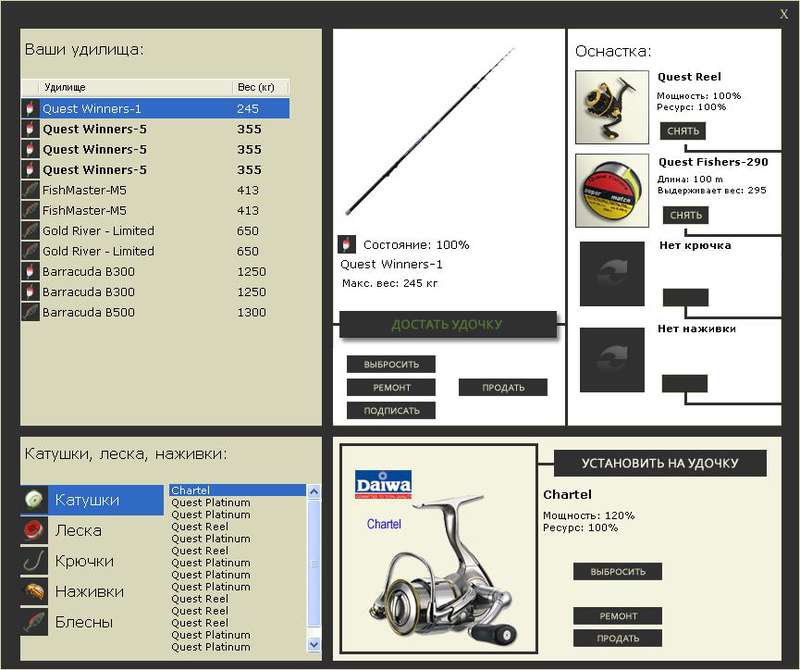Click УСТАНОВИТЬ НА УДОЧКУ to mount the reel

pos(660,463)
